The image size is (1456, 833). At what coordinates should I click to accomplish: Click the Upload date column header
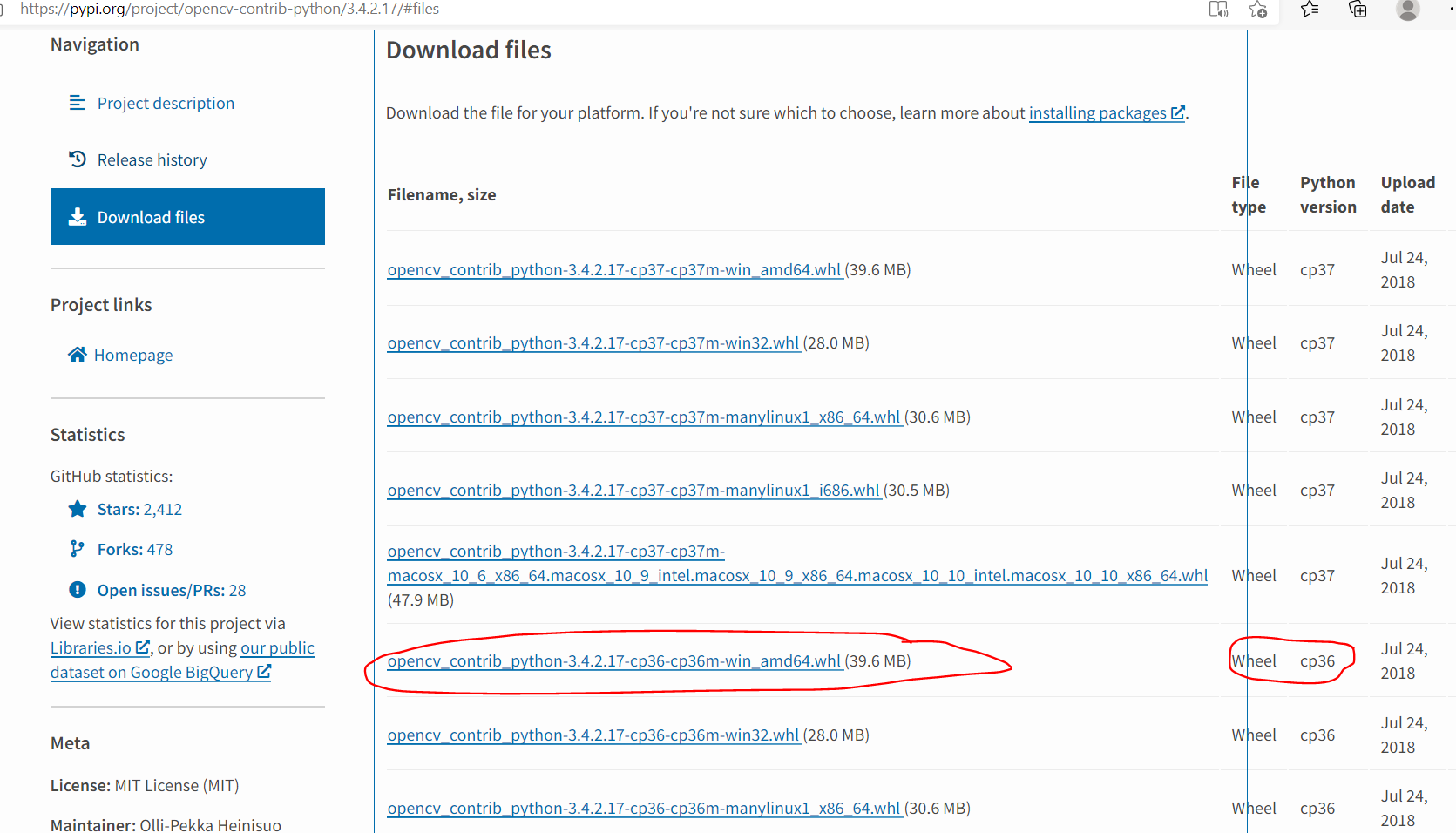1408,194
